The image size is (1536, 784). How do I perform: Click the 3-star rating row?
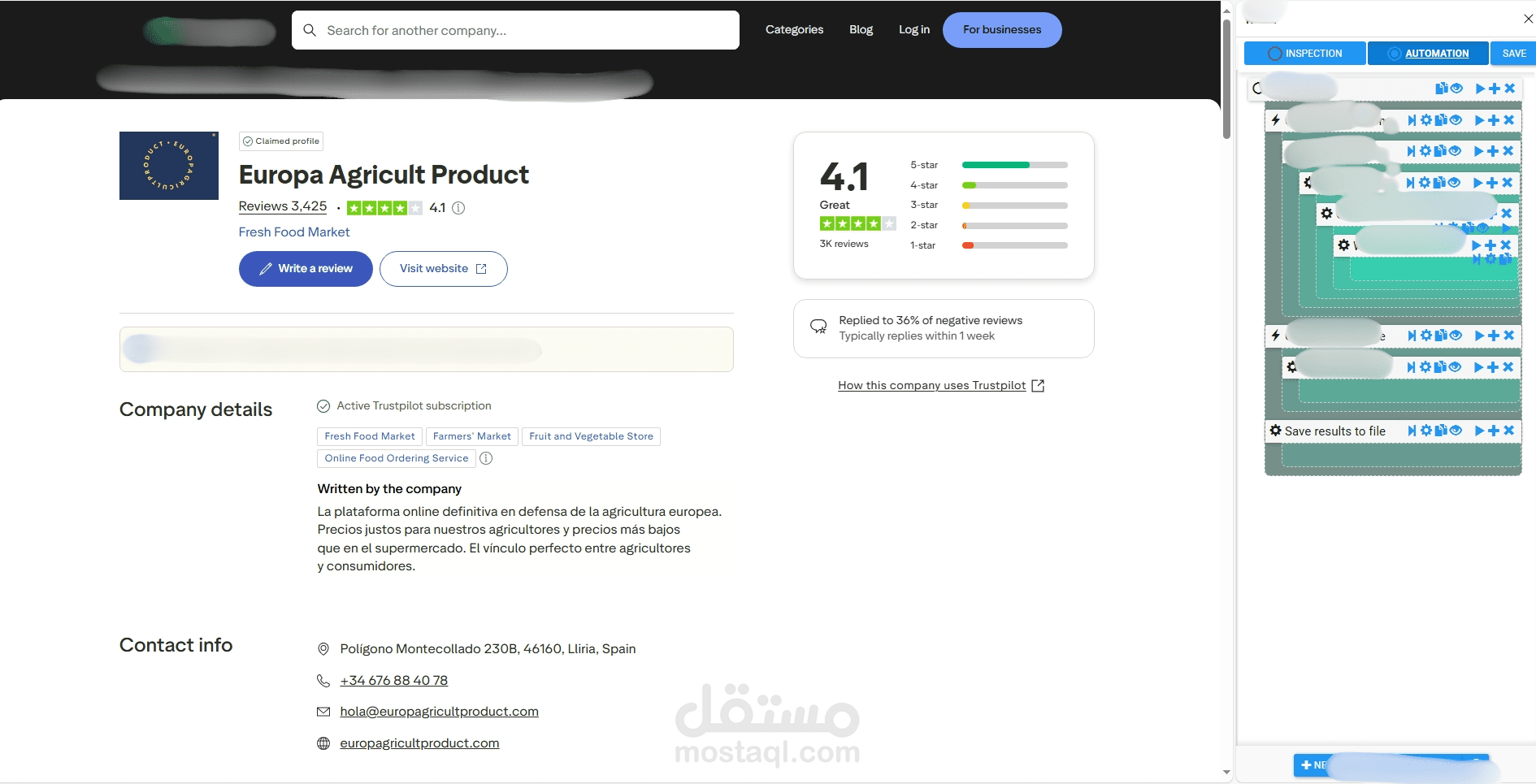click(988, 206)
